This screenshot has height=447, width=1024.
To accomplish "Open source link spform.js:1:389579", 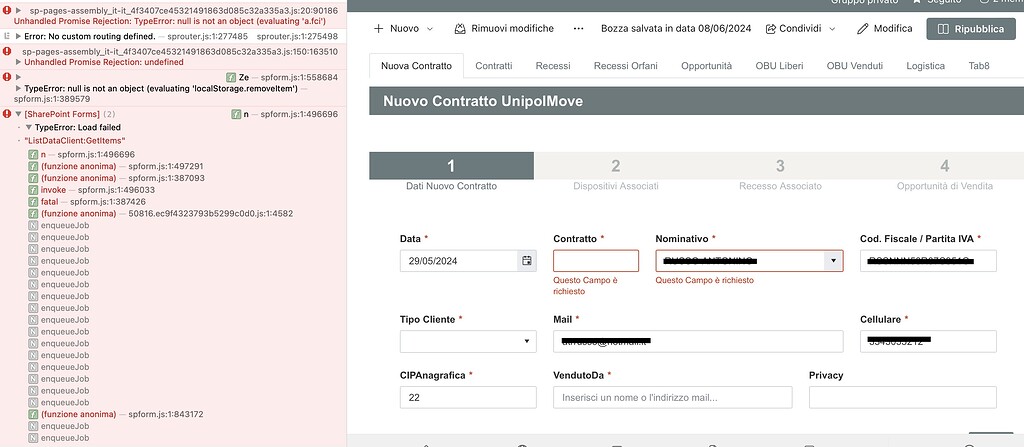I will [52, 99].
